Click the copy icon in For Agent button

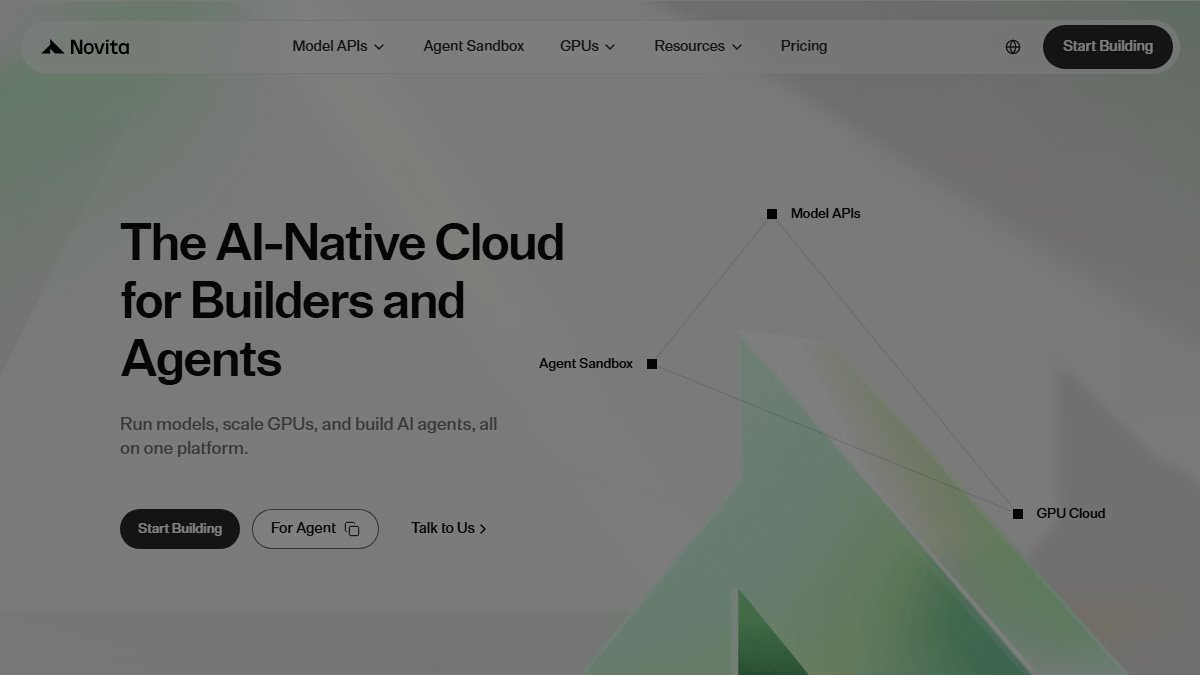pyautogui.click(x=352, y=529)
